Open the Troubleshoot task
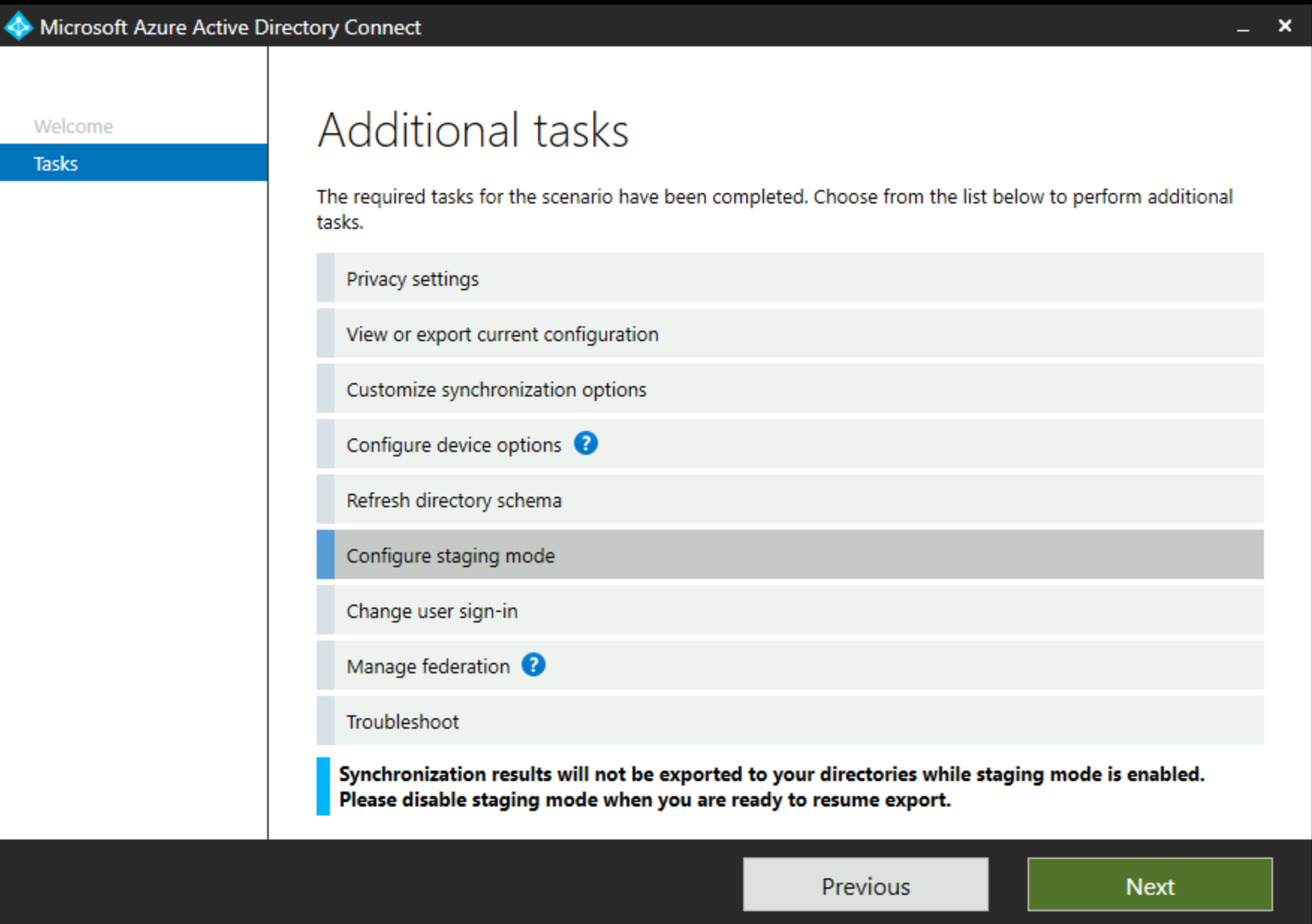The image size is (1312, 924). (790, 721)
